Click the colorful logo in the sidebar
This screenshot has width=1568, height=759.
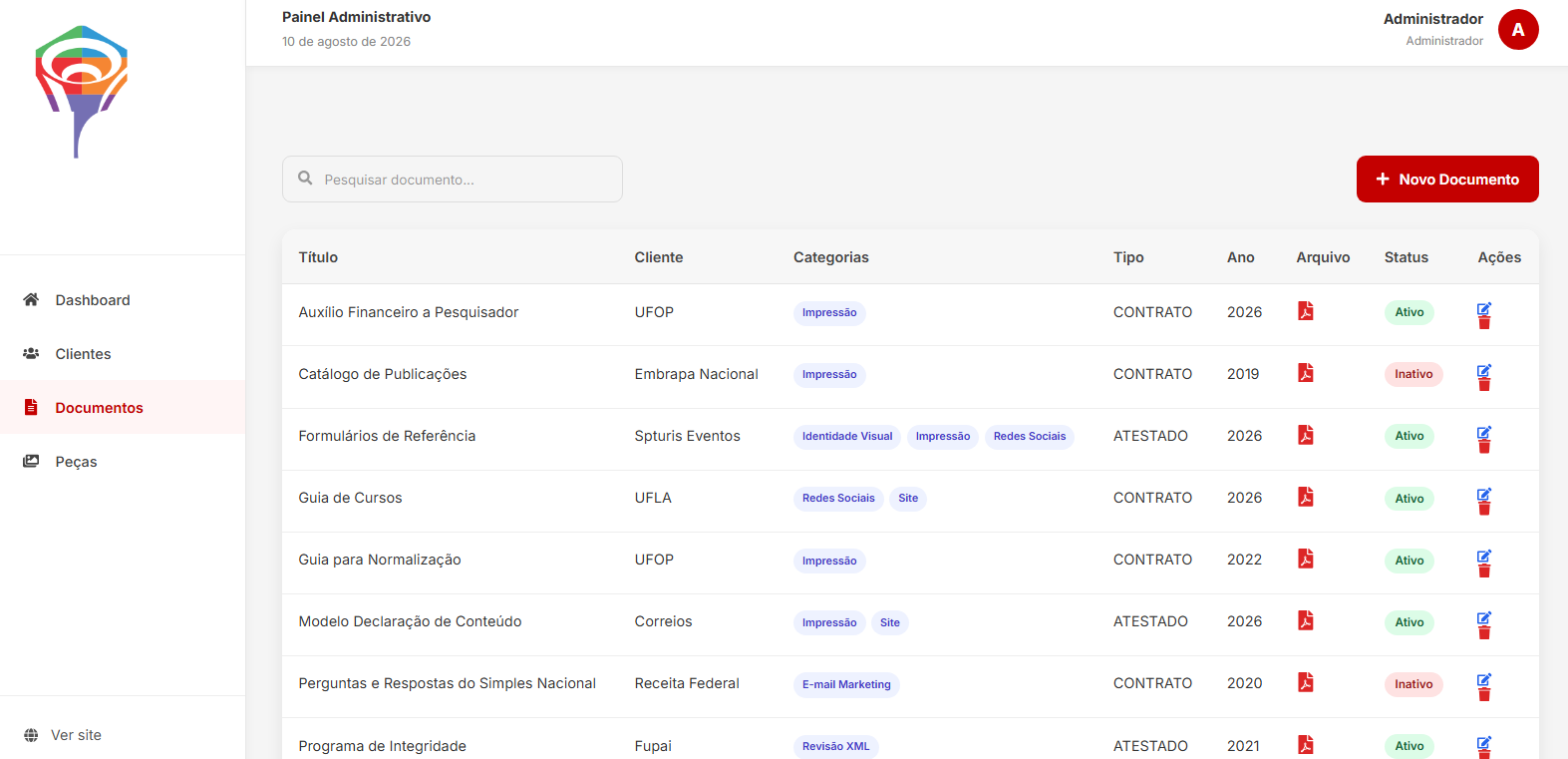click(81, 92)
